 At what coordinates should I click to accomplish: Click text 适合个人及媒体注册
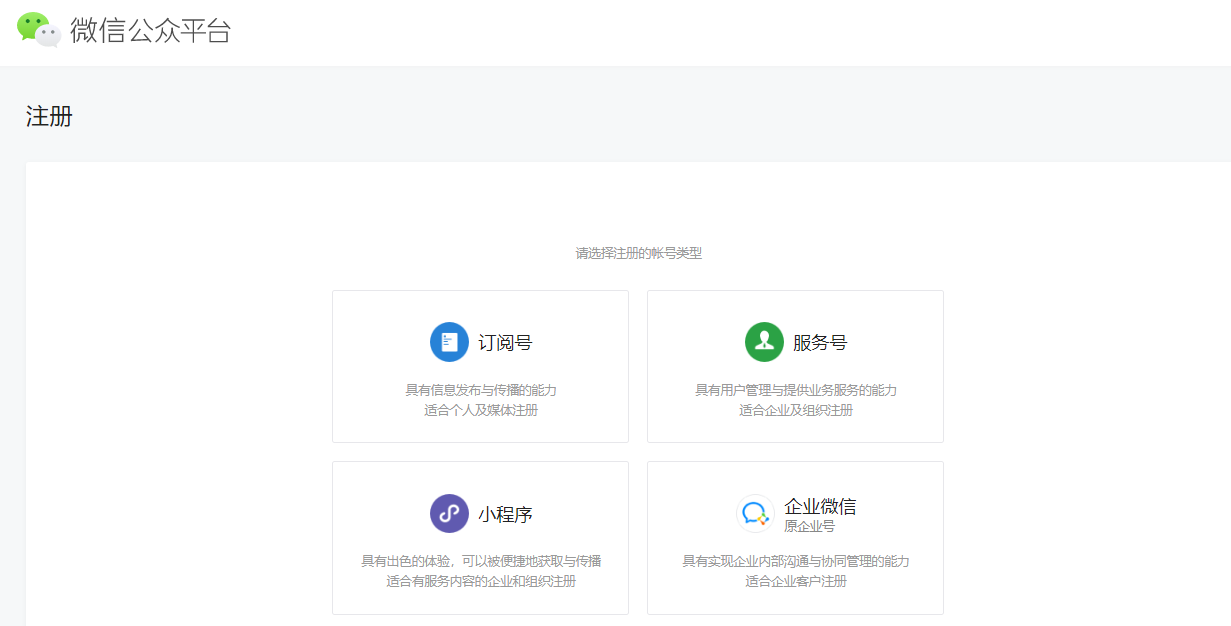tap(481, 410)
